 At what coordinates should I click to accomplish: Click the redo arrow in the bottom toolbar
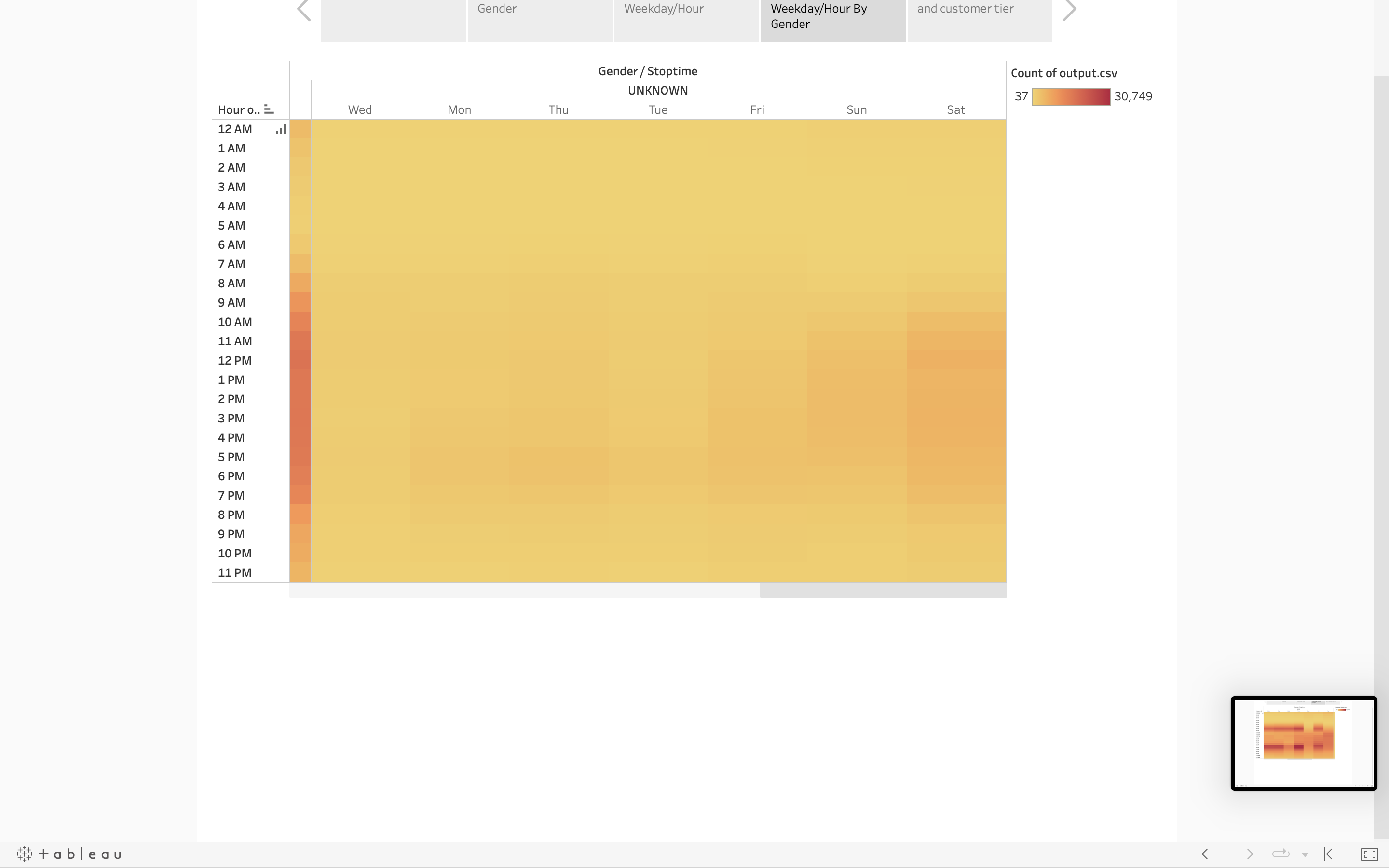[1247, 854]
